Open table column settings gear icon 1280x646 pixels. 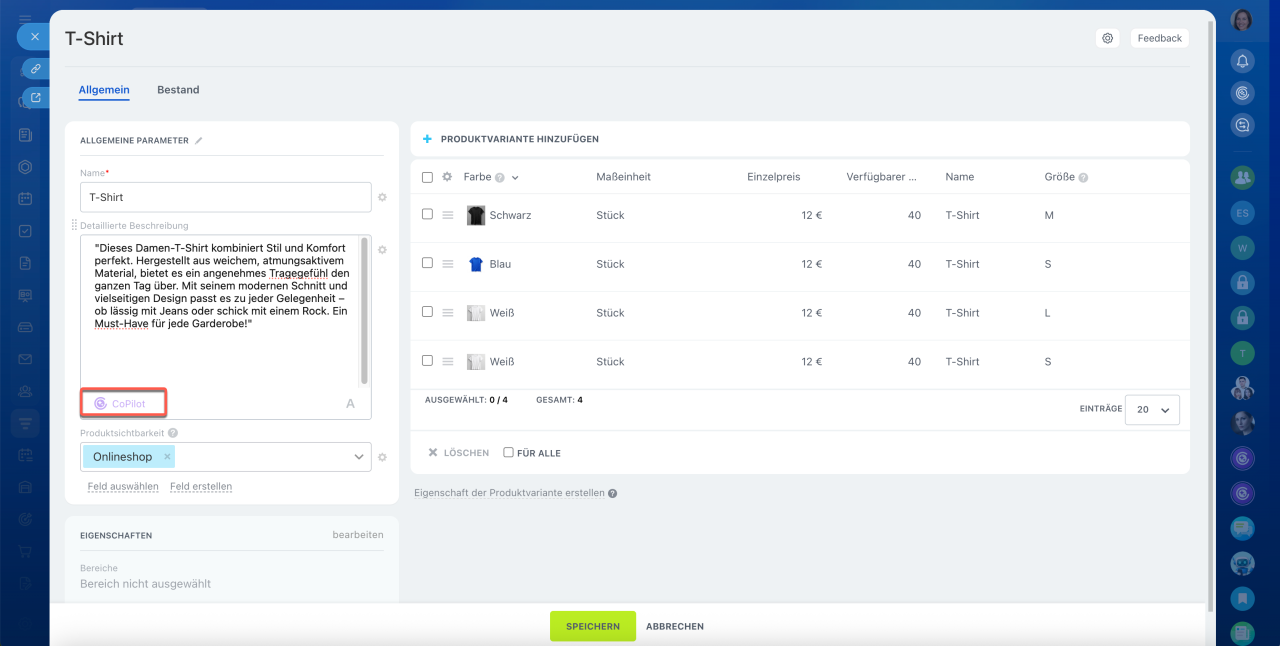[x=447, y=177]
